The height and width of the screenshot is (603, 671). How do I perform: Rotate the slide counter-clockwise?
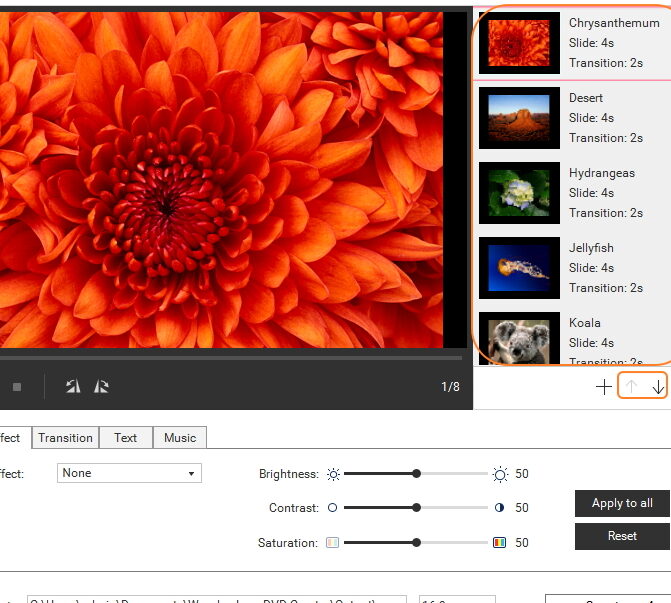point(73,386)
